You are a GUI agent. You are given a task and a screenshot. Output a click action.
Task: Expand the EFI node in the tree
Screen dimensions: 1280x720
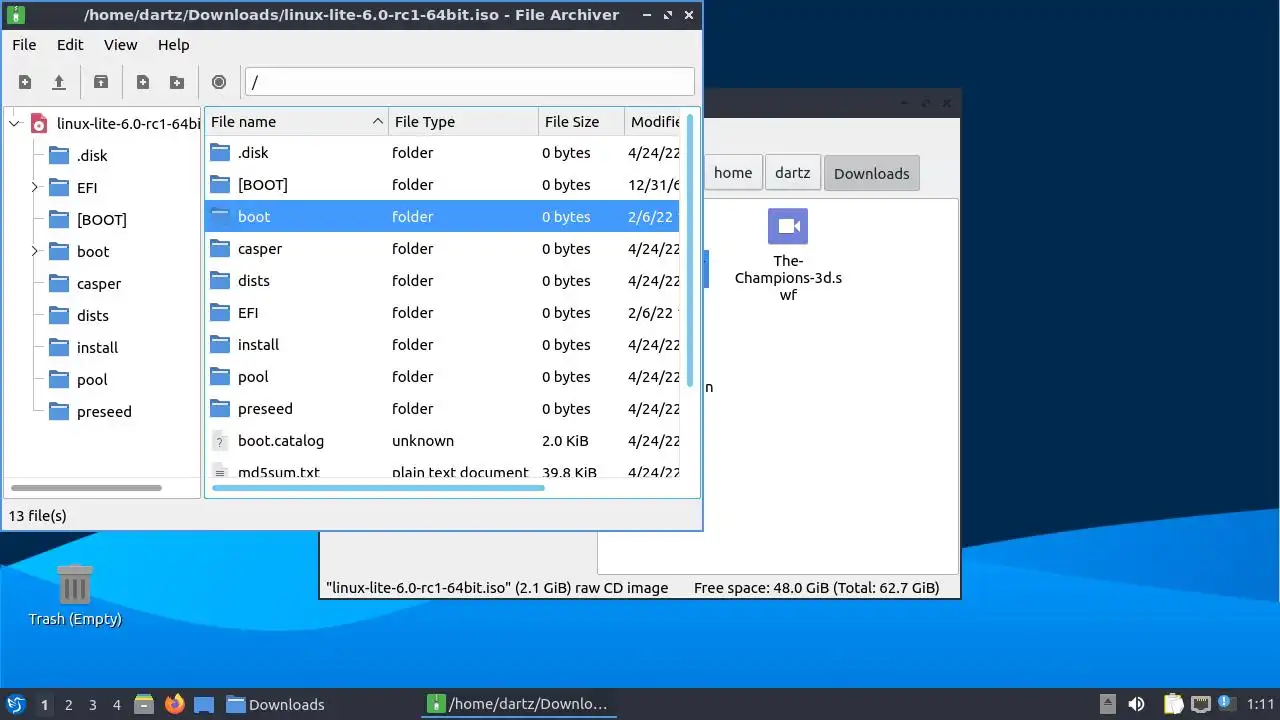[x=34, y=187]
